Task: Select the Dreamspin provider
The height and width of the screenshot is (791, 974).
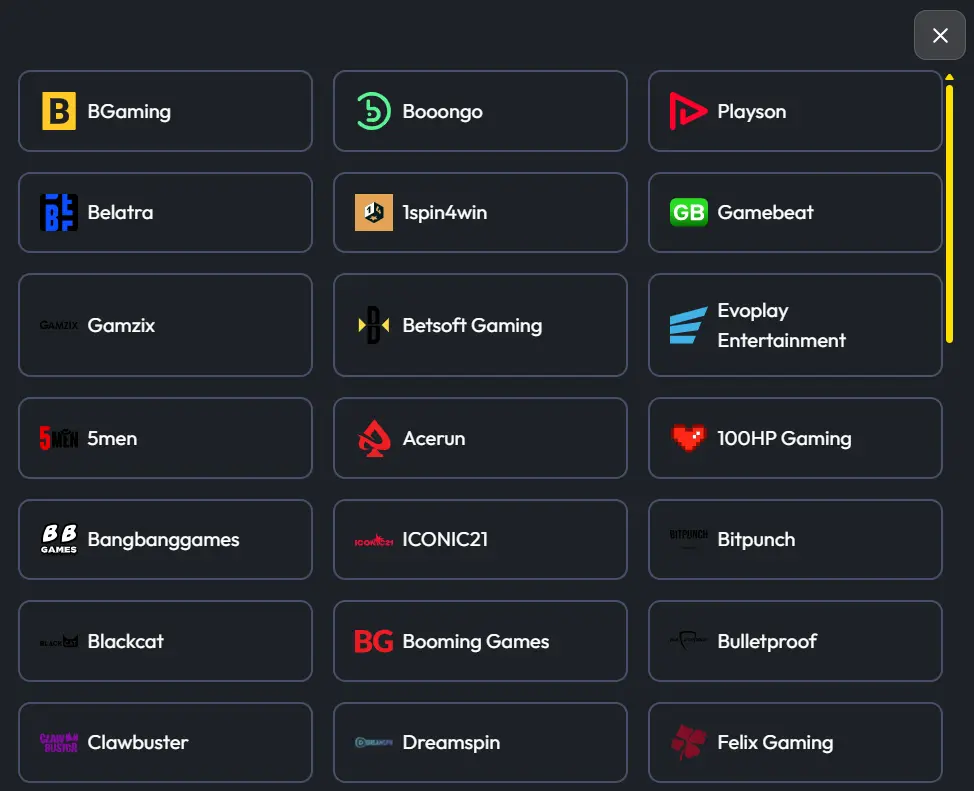Action: (480, 743)
